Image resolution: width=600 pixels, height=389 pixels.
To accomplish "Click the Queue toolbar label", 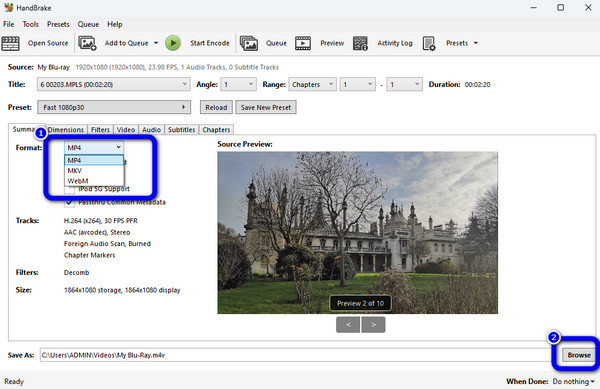I will pos(276,43).
